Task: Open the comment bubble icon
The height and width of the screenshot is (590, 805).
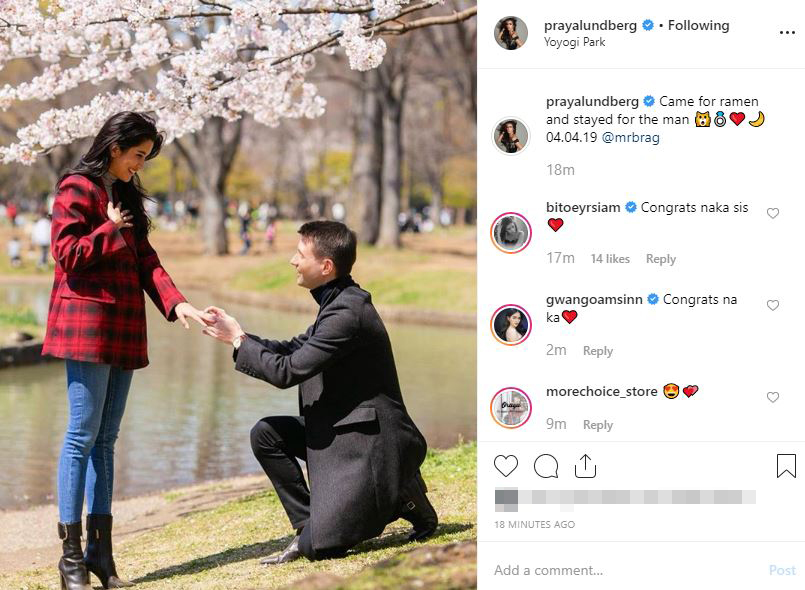Action: tap(546, 466)
